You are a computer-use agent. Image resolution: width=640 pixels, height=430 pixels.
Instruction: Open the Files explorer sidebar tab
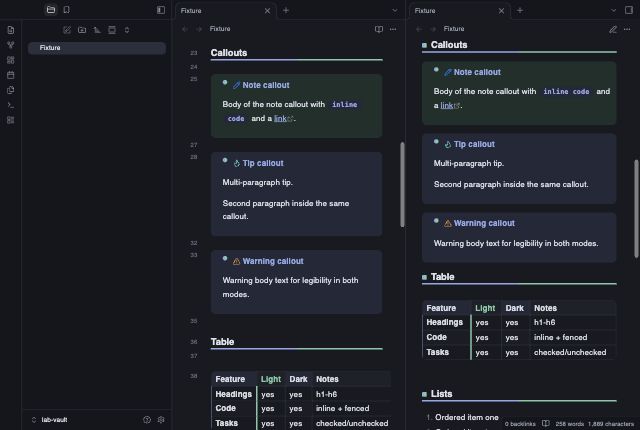point(51,10)
